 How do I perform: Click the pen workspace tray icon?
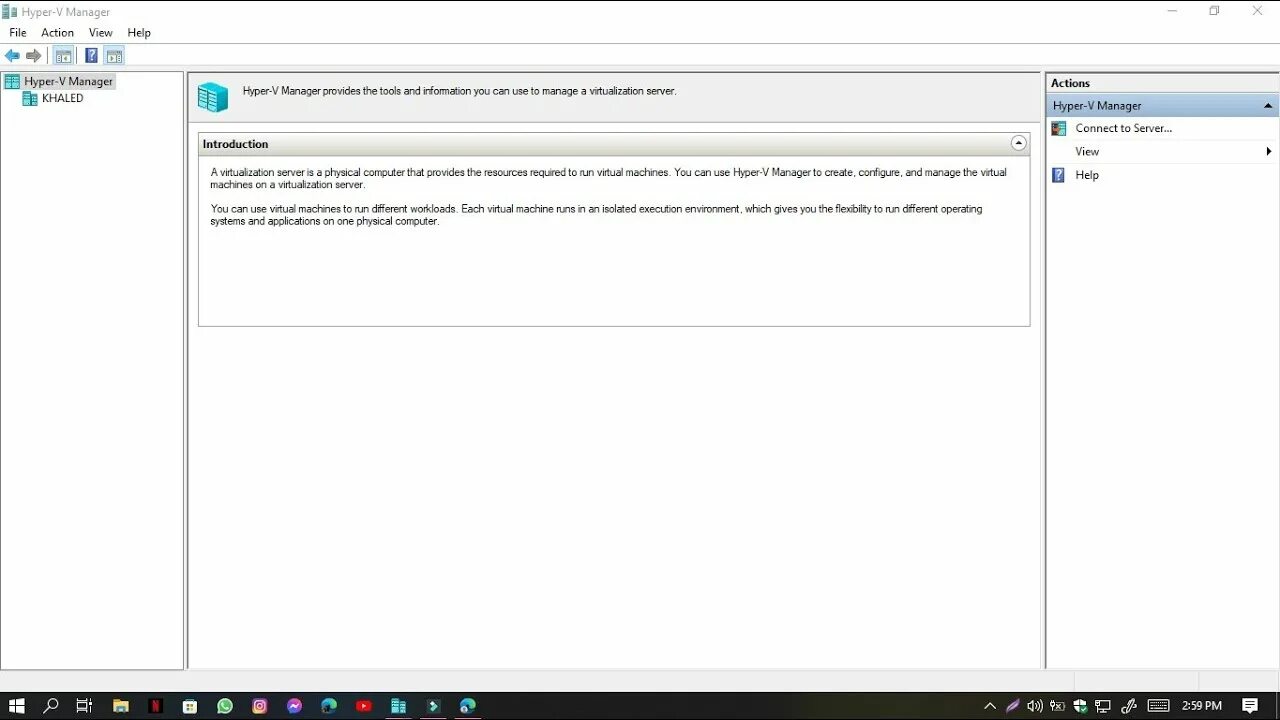point(1129,706)
